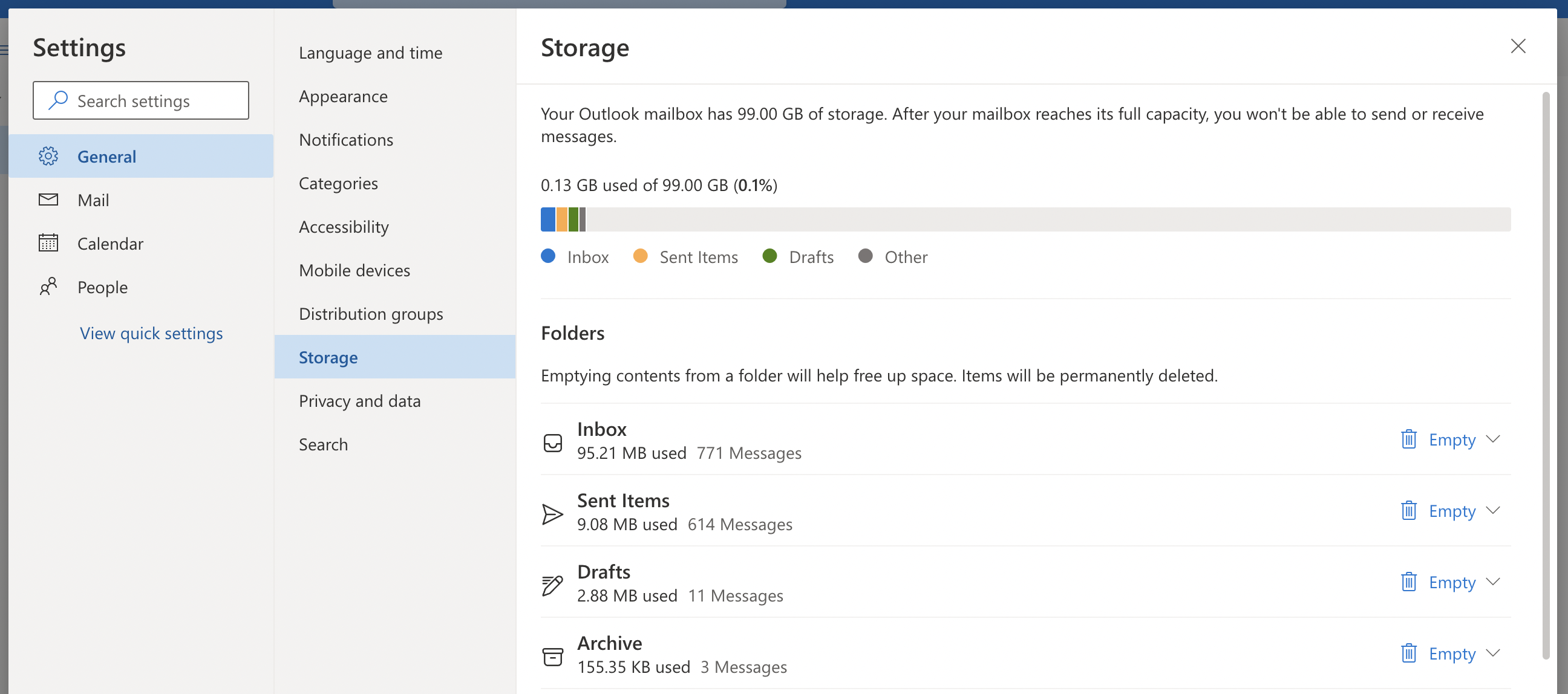Go to Language and time settings
This screenshot has width=1568, height=694.
370,53
